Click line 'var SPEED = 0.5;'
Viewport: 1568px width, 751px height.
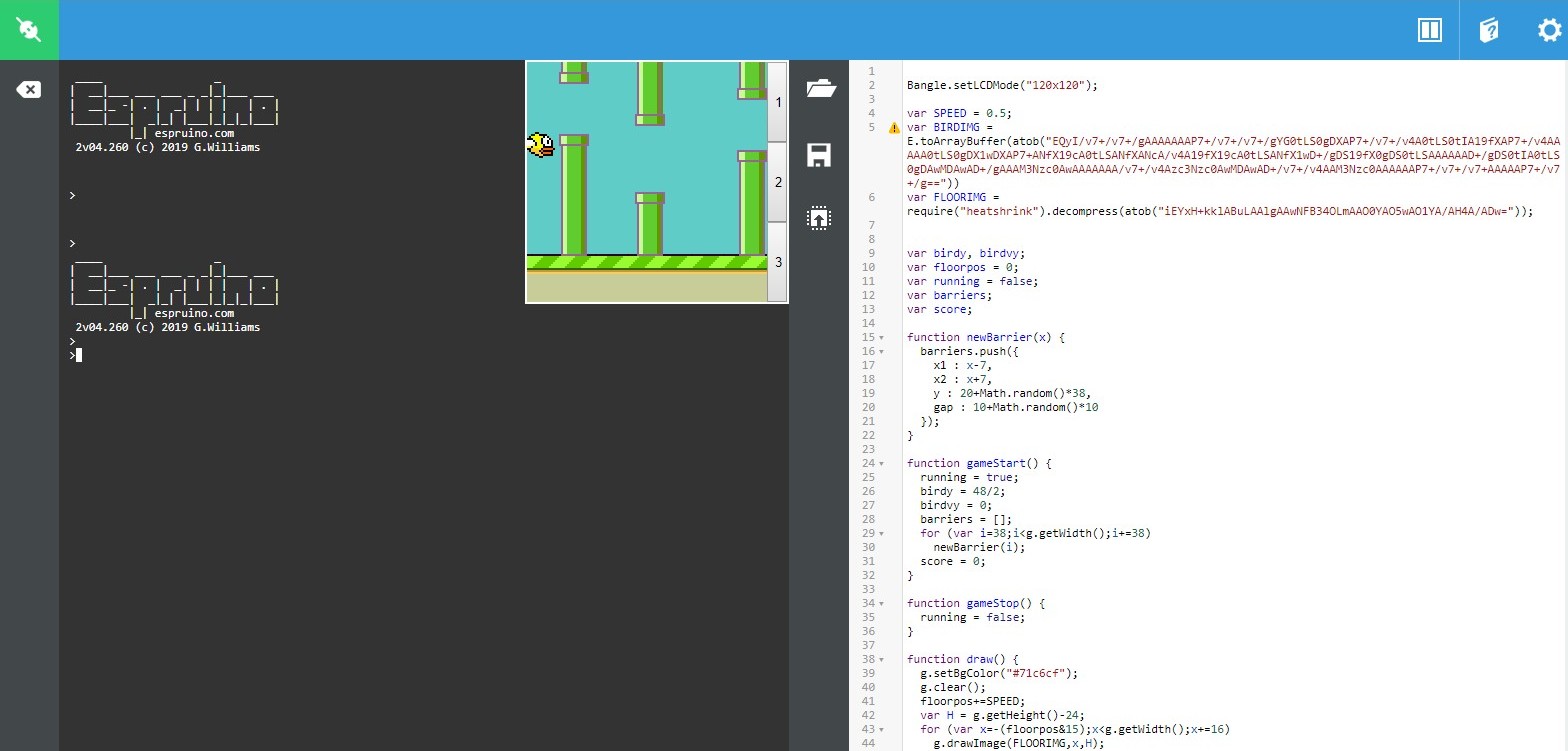959,113
